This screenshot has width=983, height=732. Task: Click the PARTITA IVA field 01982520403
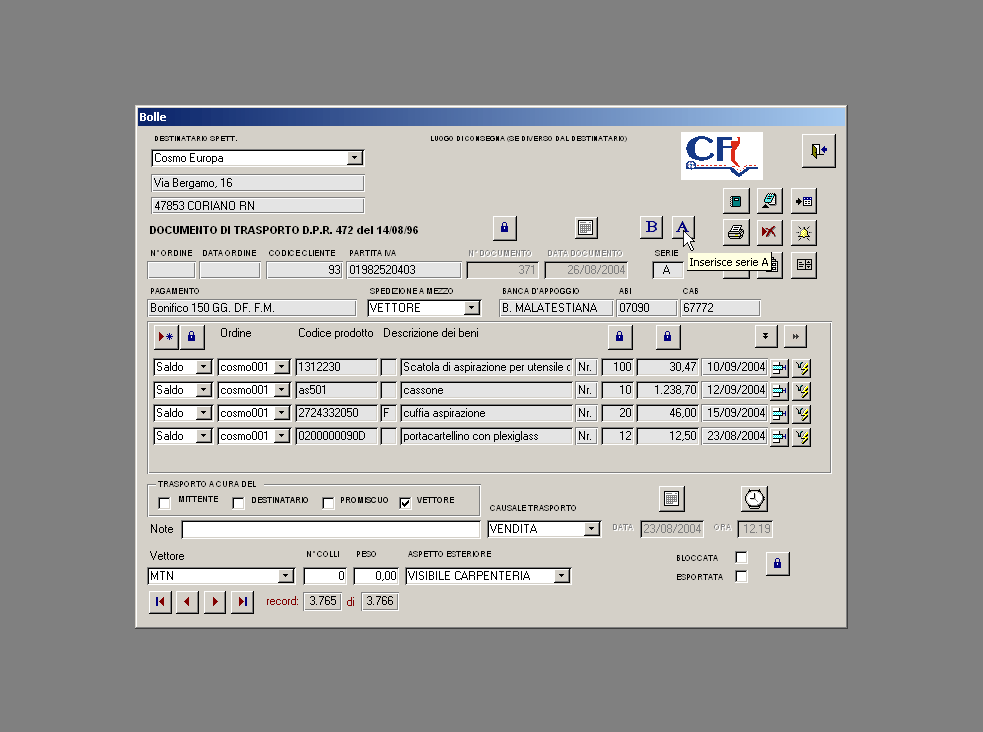tap(404, 270)
